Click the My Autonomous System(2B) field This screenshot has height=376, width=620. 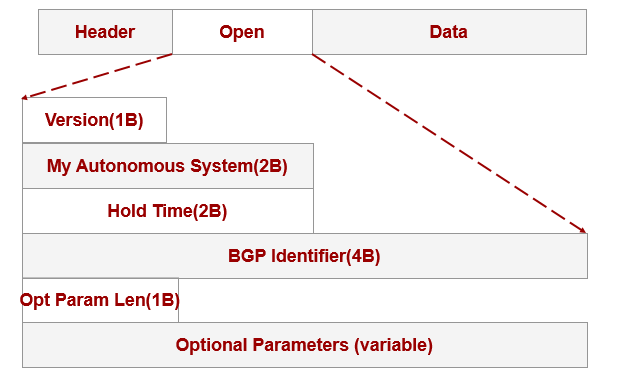pos(168,166)
